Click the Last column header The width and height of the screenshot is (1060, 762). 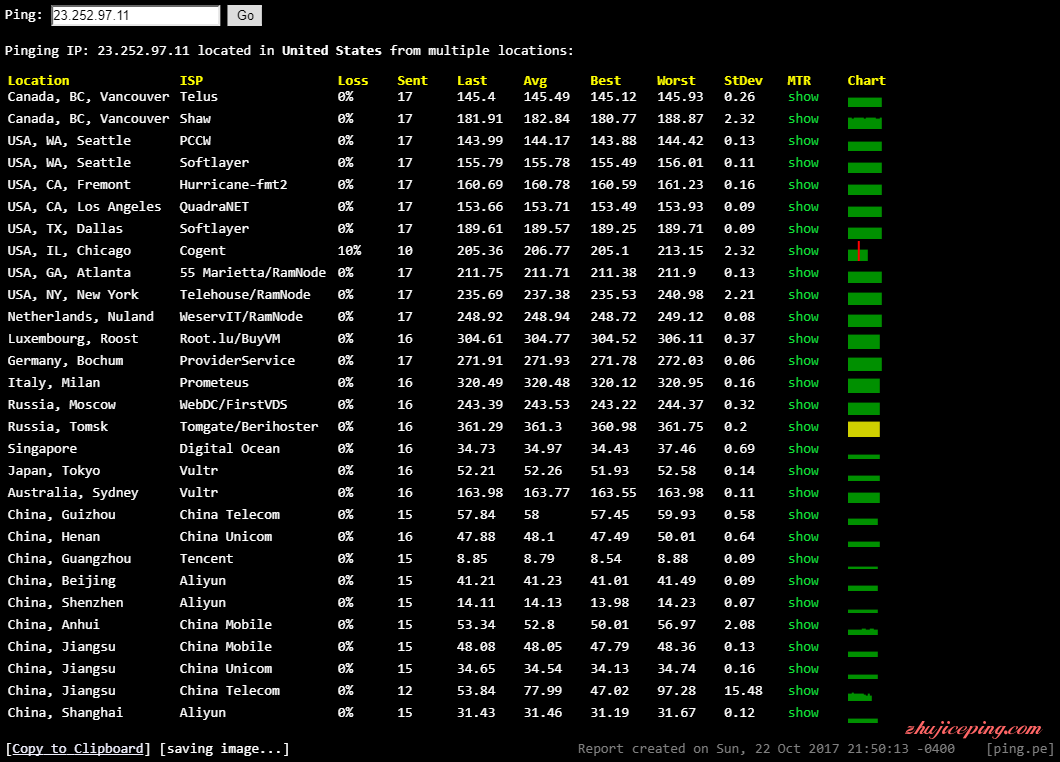click(472, 80)
